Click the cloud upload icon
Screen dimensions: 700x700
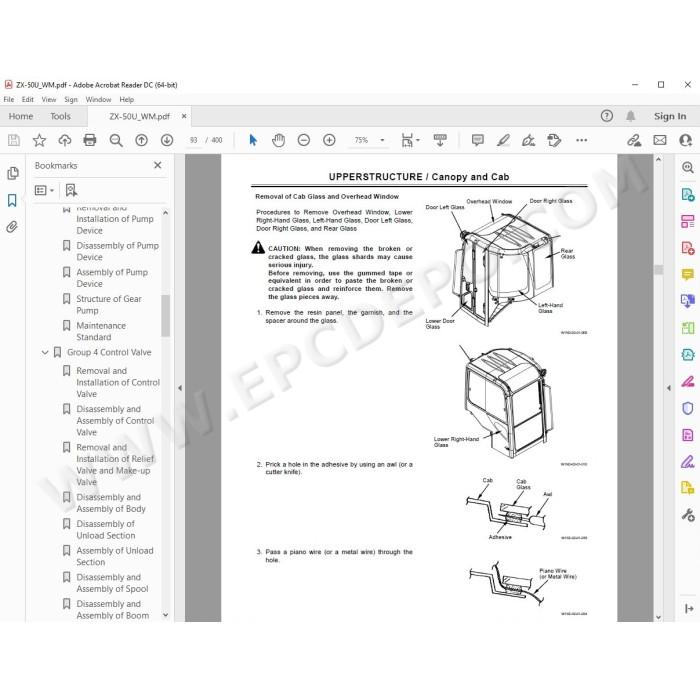coord(65,140)
